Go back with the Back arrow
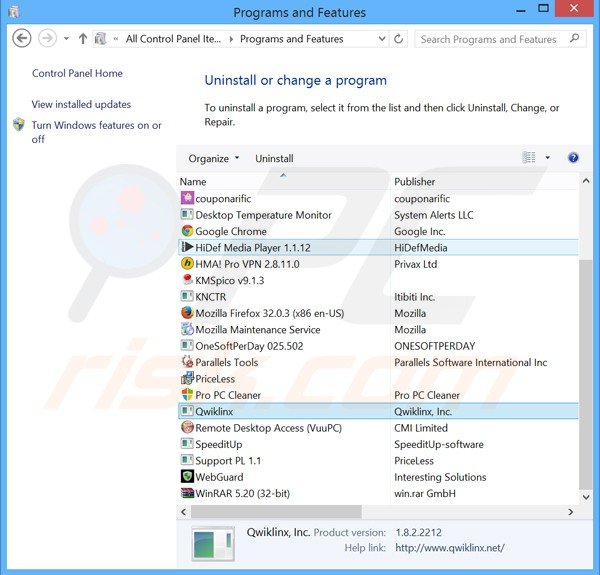Viewport: 600px width, 575px height. pyautogui.click(x=22, y=39)
